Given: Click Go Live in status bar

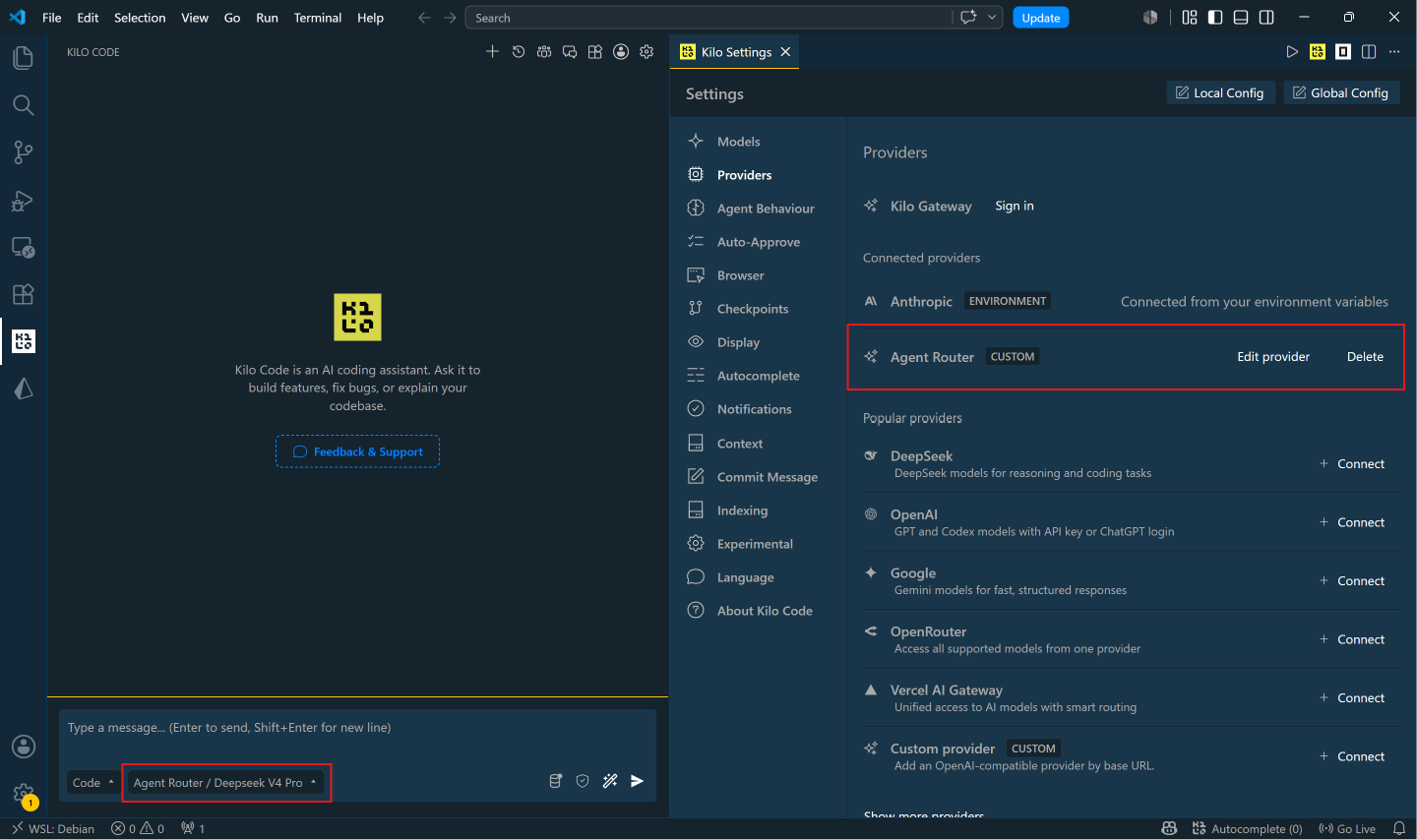Looking at the screenshot, I should 1347,829.
